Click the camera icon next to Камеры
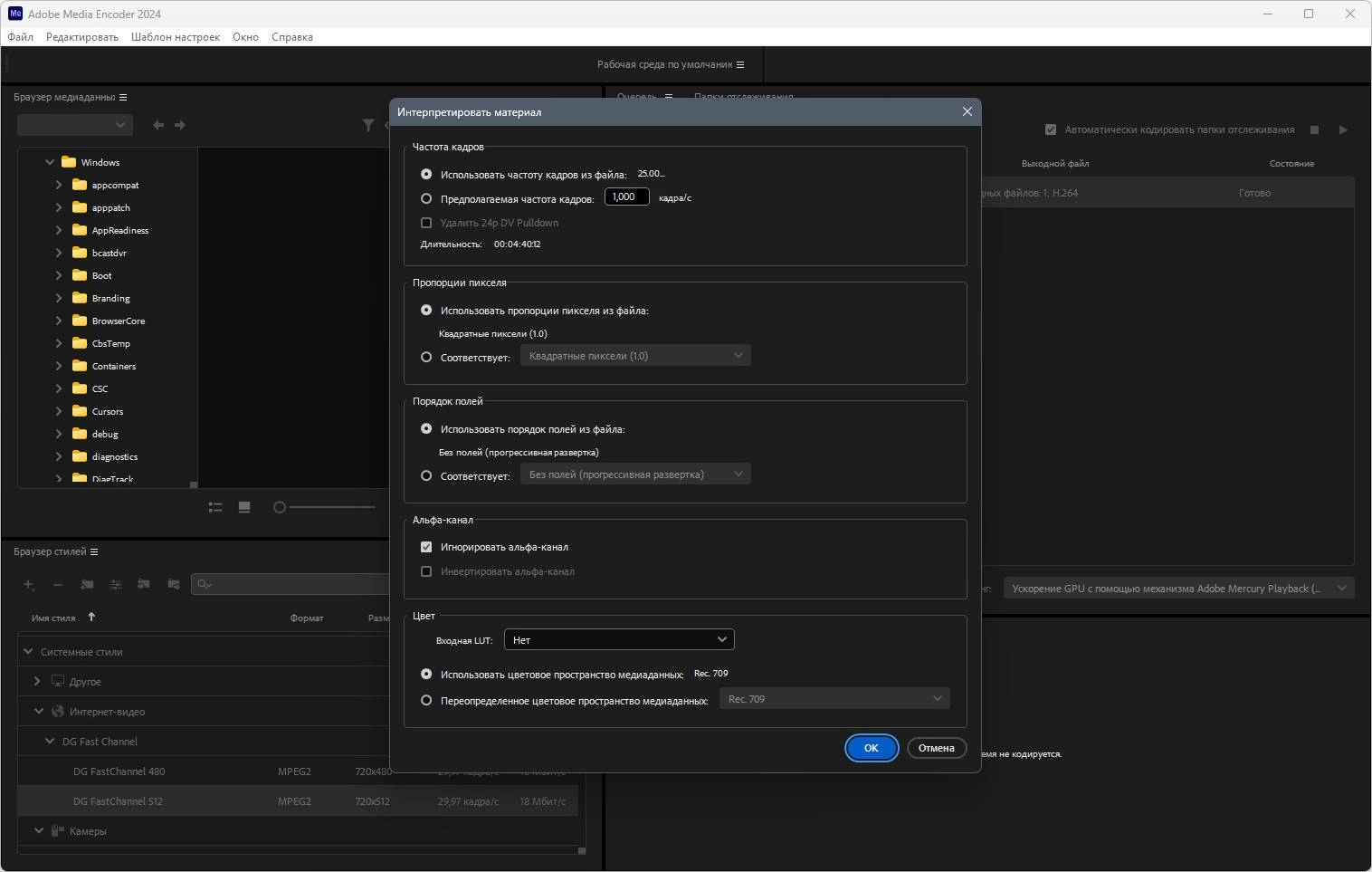 [x=57, y=830]
